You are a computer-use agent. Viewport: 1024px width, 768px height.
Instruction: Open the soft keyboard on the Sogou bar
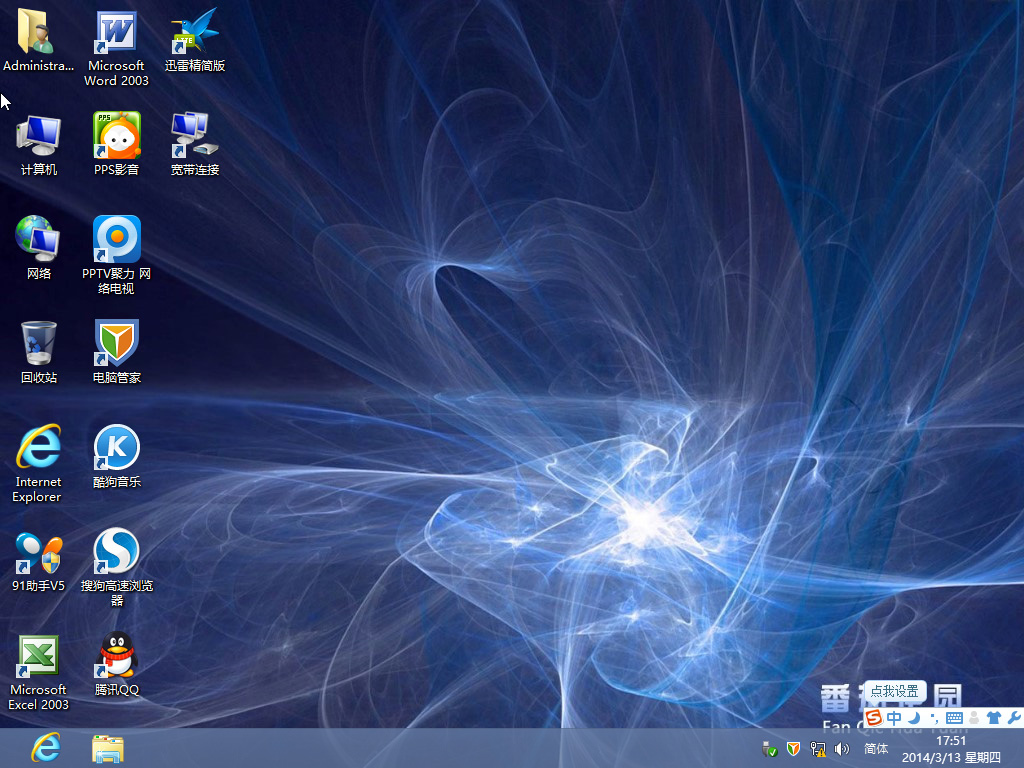click(953, 718)
